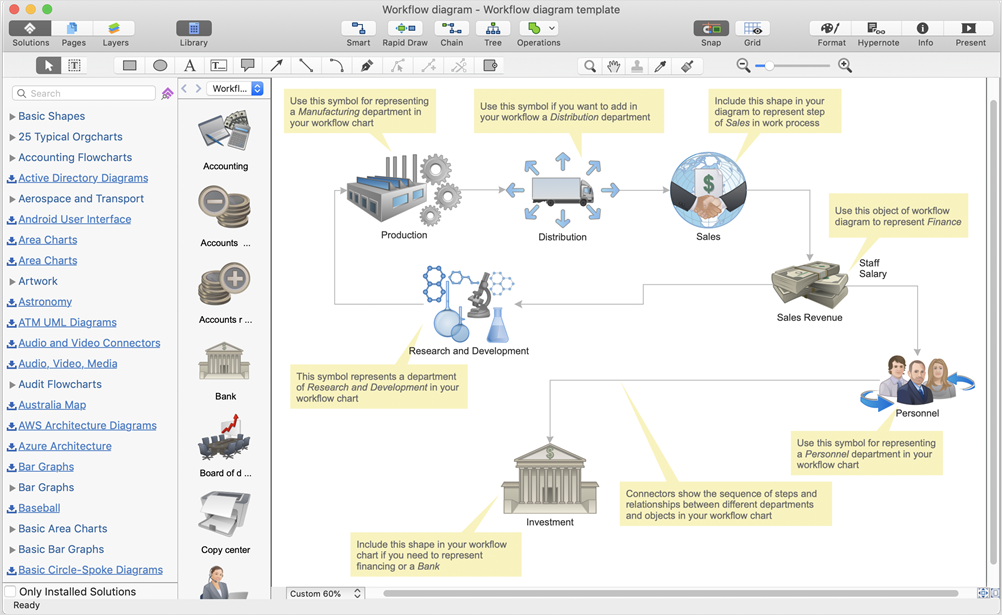The image size is (1002, 615).
Task: Click the Investment bank building shape
Action: (550, 478)
